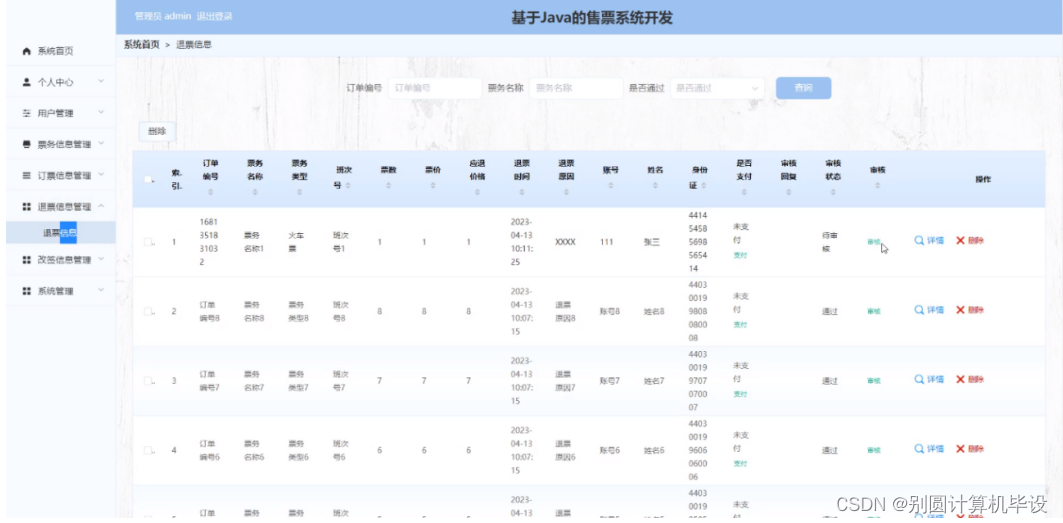Click 详情 text for 姓名7 row
Viewport: 1063px width, 523px height.
(936, 379)
